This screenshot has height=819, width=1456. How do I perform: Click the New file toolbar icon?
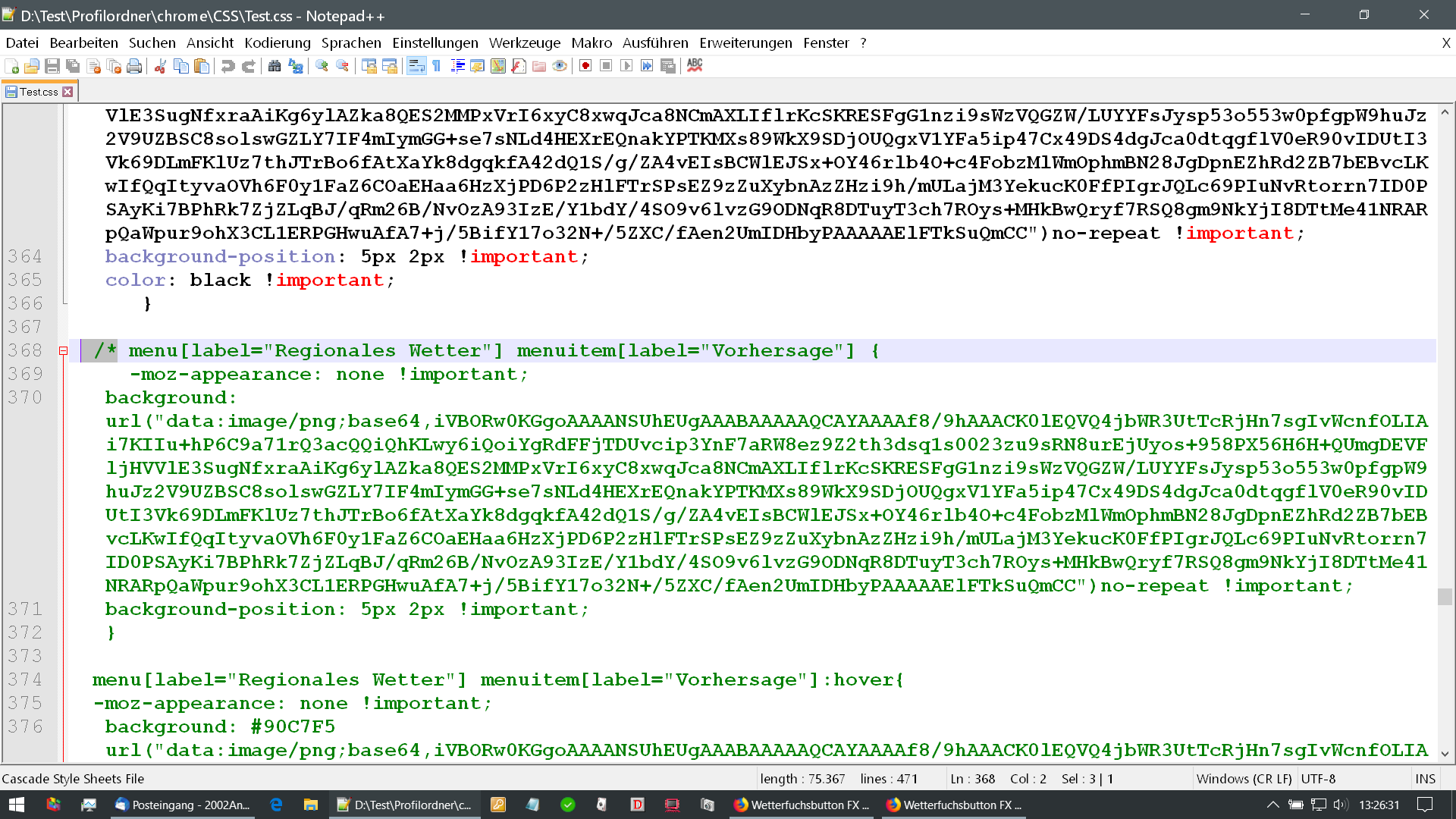coord(12,67)
